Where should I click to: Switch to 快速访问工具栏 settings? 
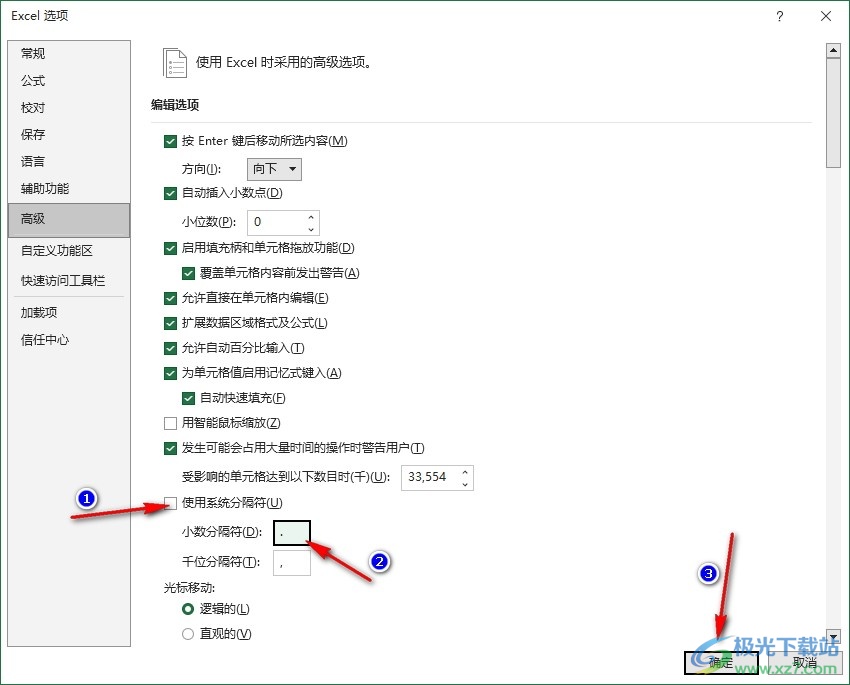click(69, 281)
